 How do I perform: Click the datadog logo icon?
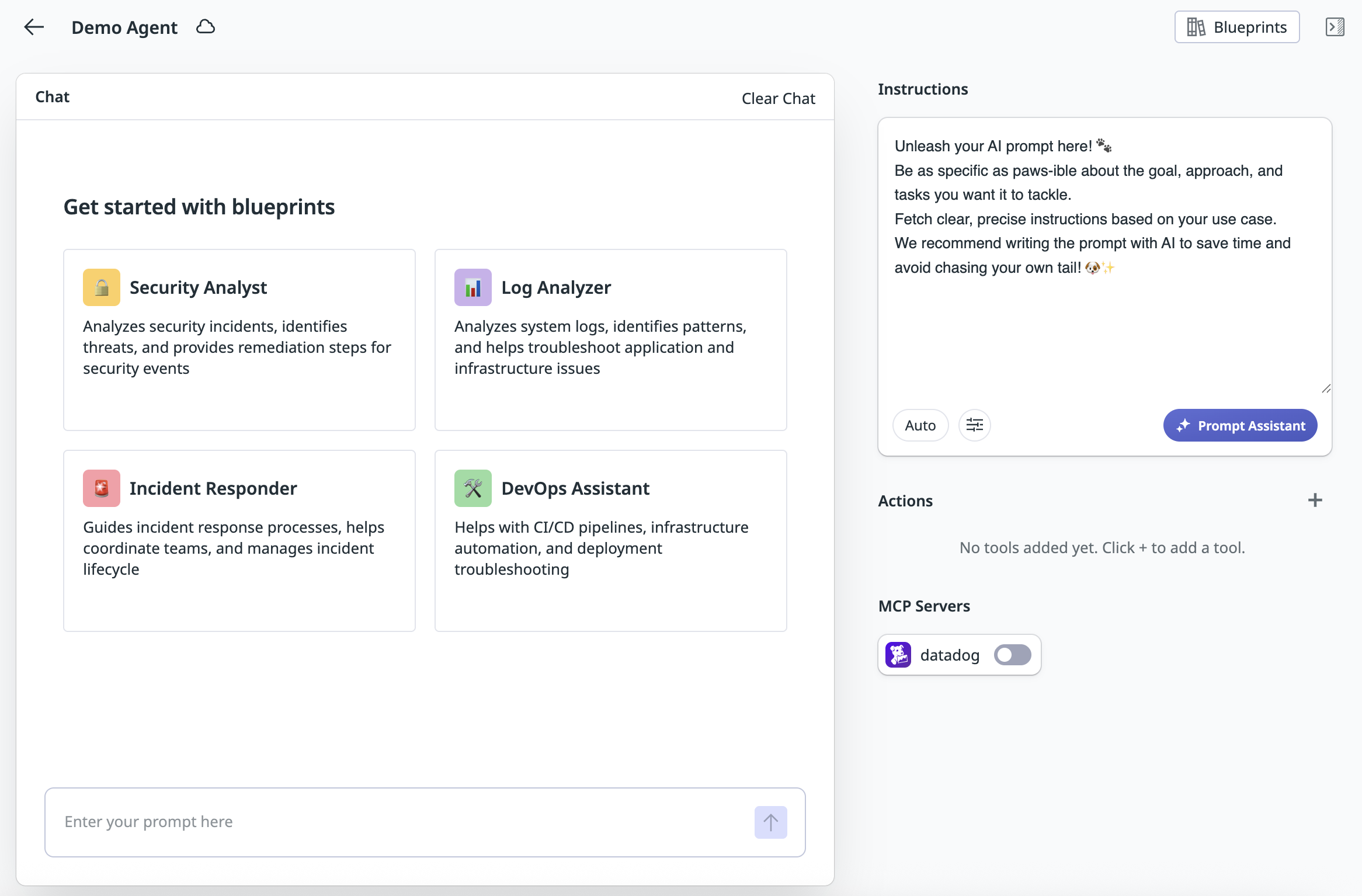coord(898,655)
